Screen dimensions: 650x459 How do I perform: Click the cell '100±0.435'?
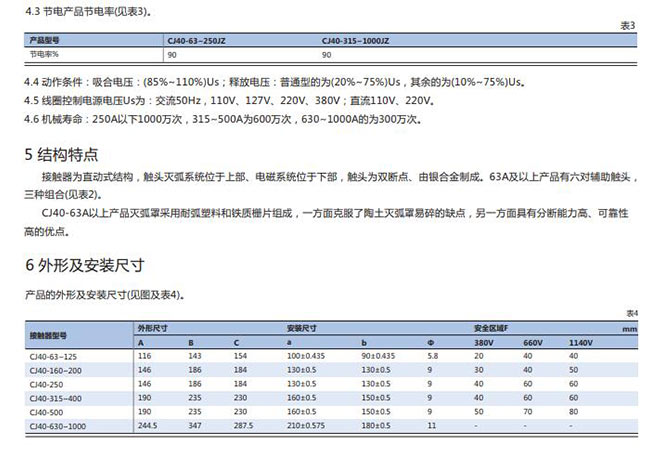pos(306,356)
